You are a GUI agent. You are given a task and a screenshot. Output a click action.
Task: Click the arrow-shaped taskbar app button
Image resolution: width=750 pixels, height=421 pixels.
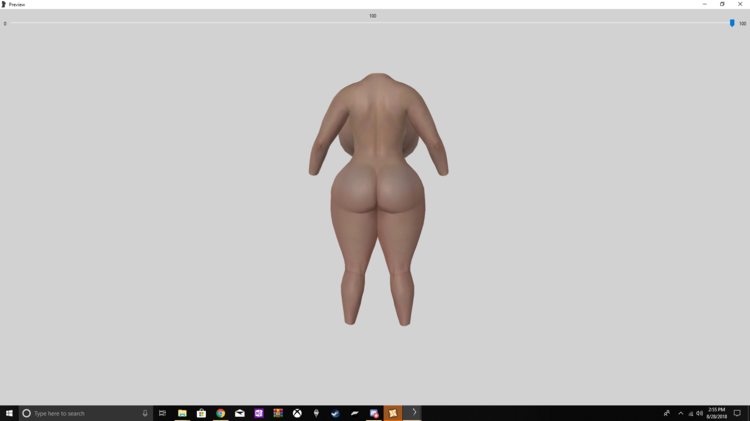412,413
